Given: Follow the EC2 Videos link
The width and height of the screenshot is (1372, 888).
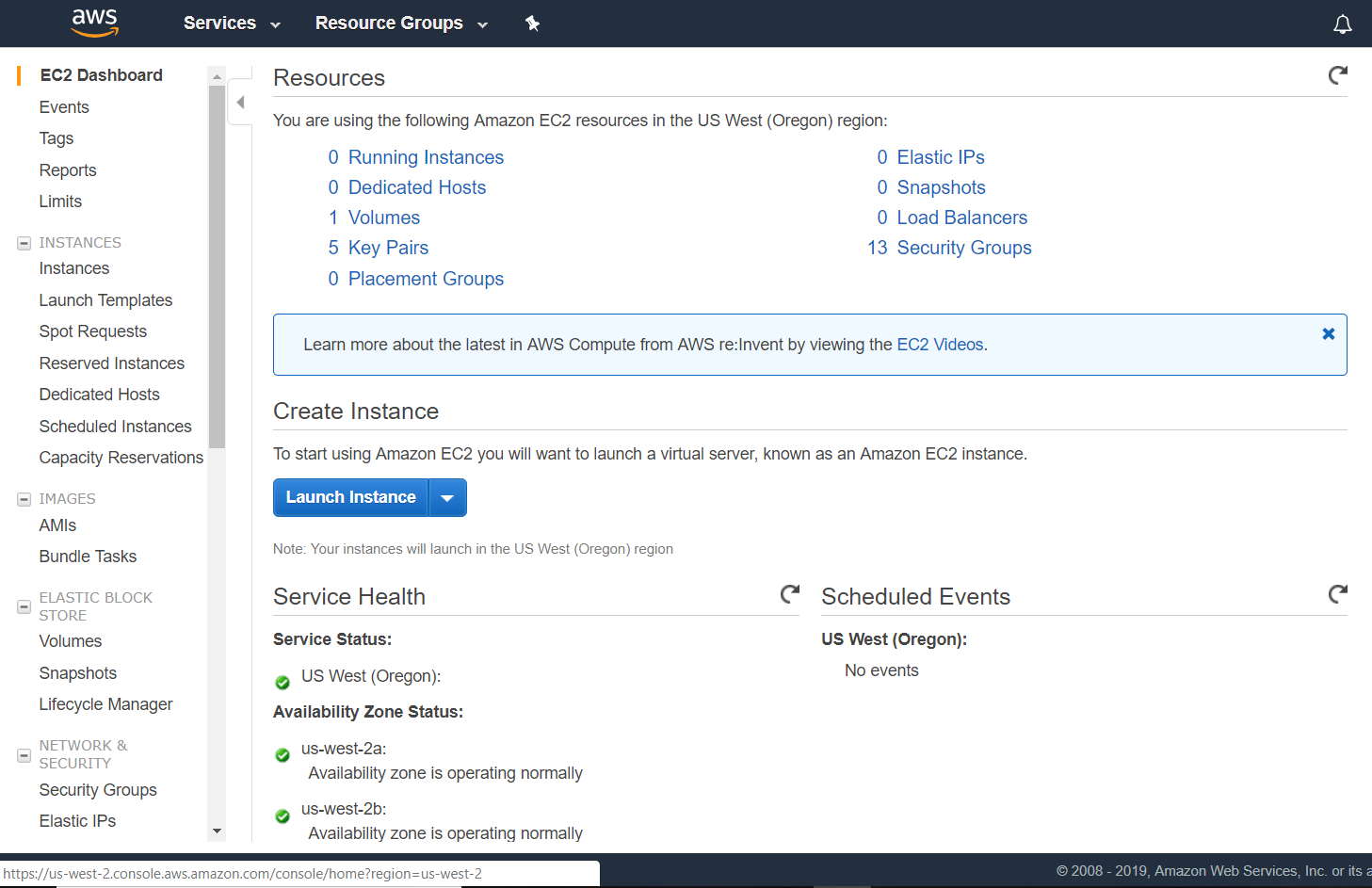Looking at the screenshot, I should (940, 345).
